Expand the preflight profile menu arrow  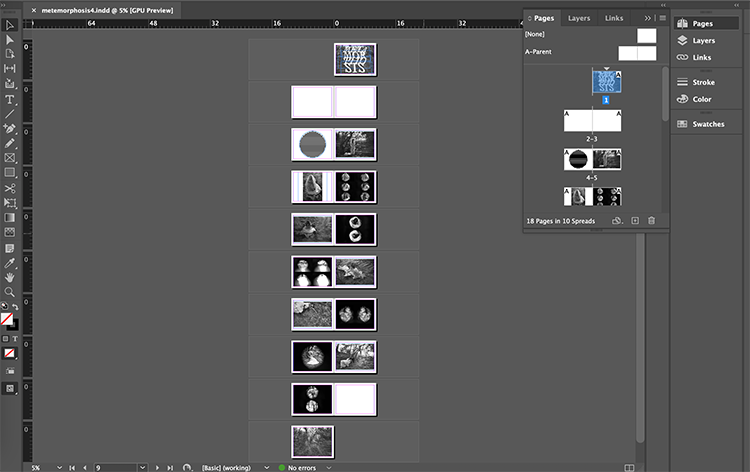point(266,467)
